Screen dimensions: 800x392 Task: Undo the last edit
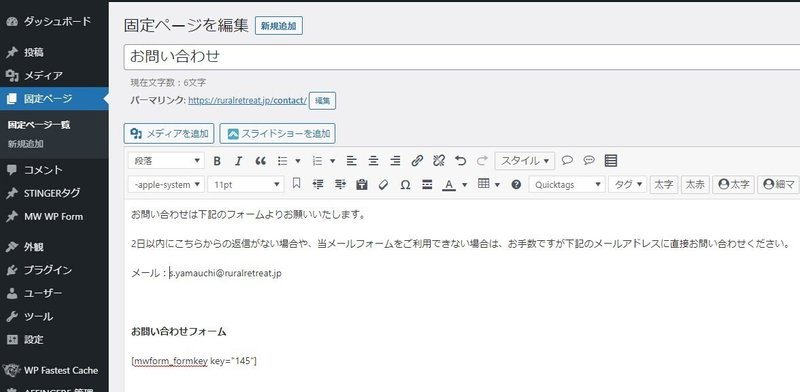click(461, 161)
